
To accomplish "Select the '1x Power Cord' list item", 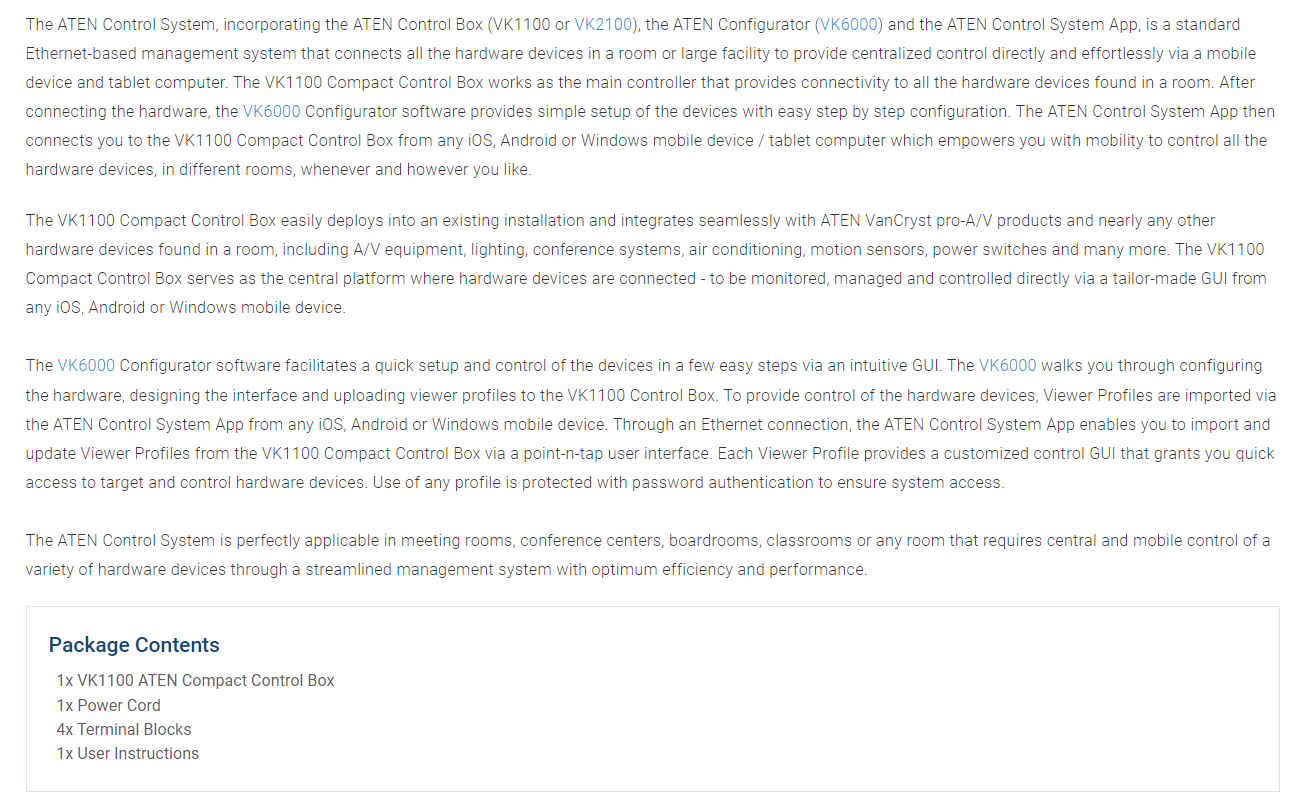I will [x=108, y=705].
